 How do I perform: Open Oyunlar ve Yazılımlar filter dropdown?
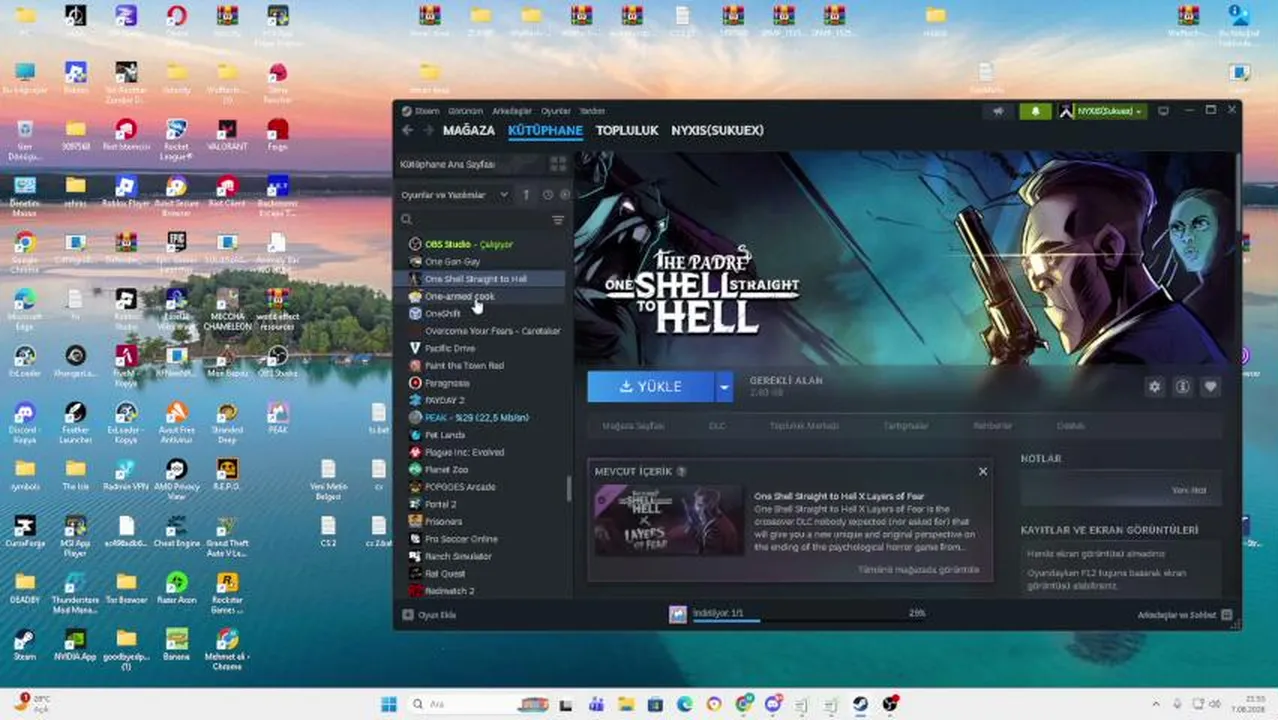[x=455, y=194]
